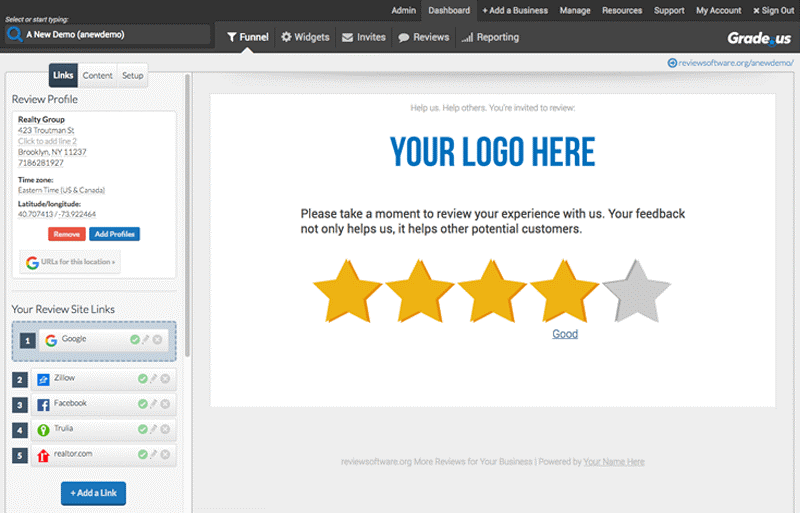Toggle Zillow link's green checkmark
The width and height of the screenshot is (800, 513).
tap(142, 378)
